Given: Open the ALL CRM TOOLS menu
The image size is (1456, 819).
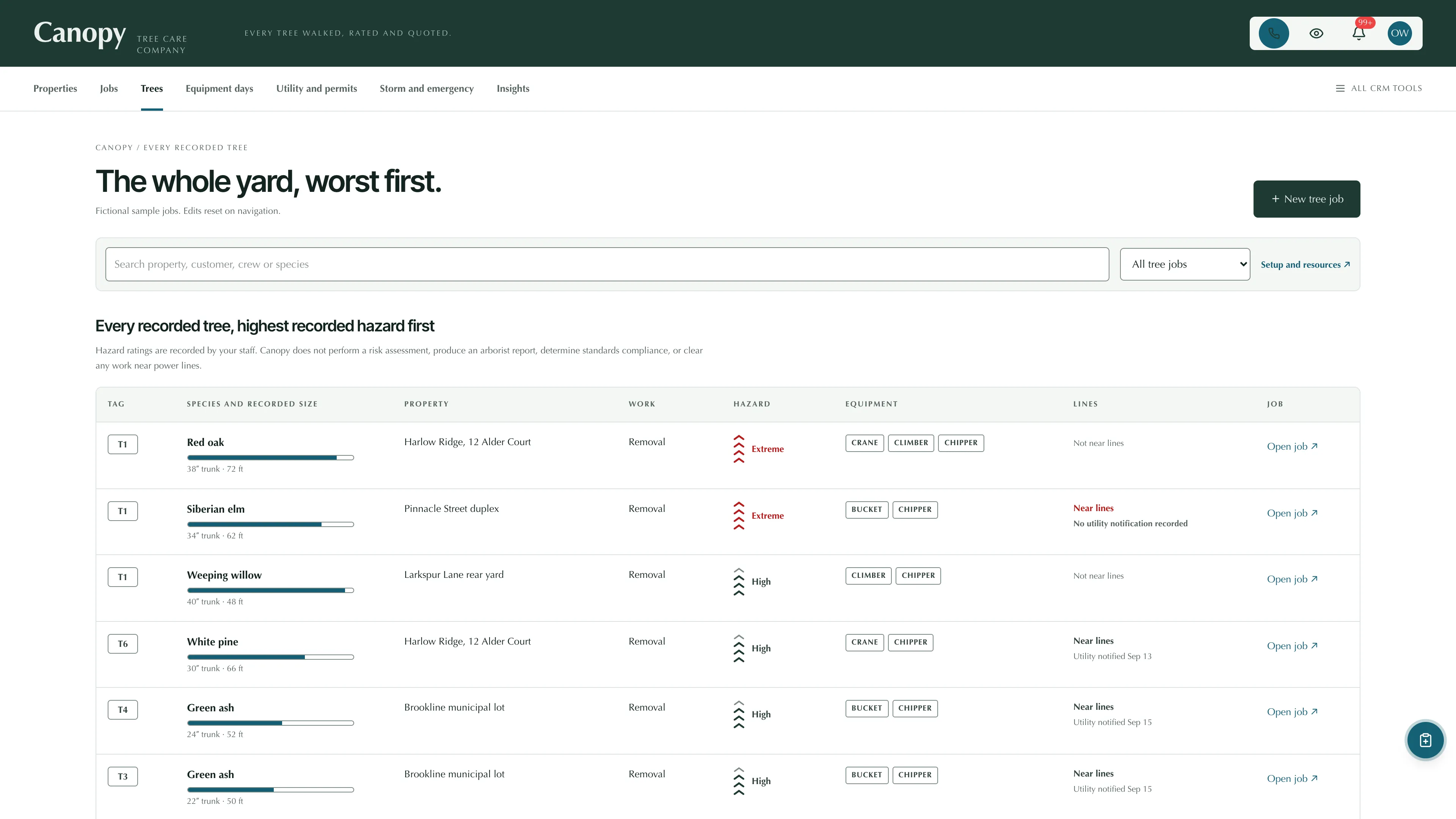Looking at the screenshot, I should click(1379, 88).
